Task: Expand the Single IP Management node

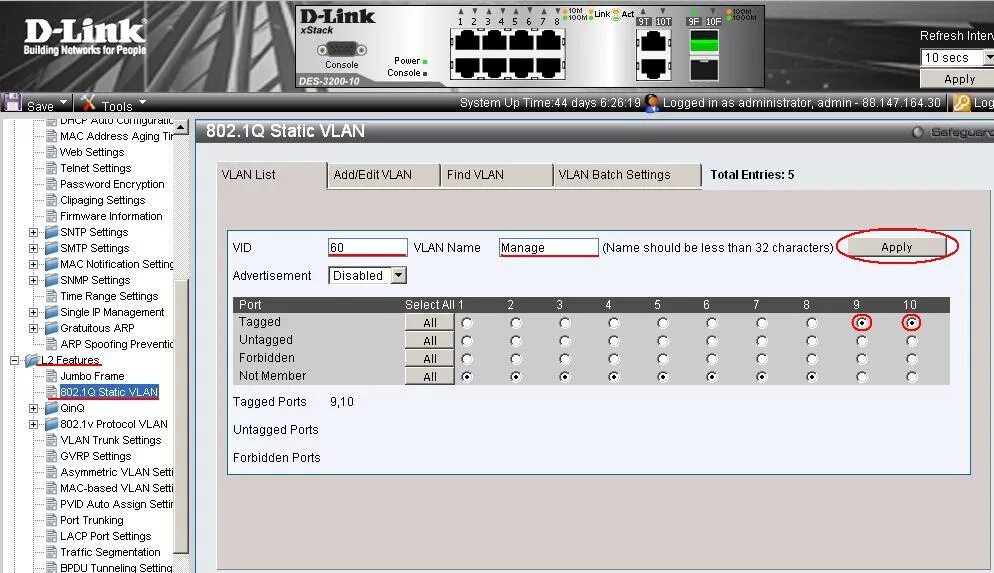Action: tap(34, 312)
